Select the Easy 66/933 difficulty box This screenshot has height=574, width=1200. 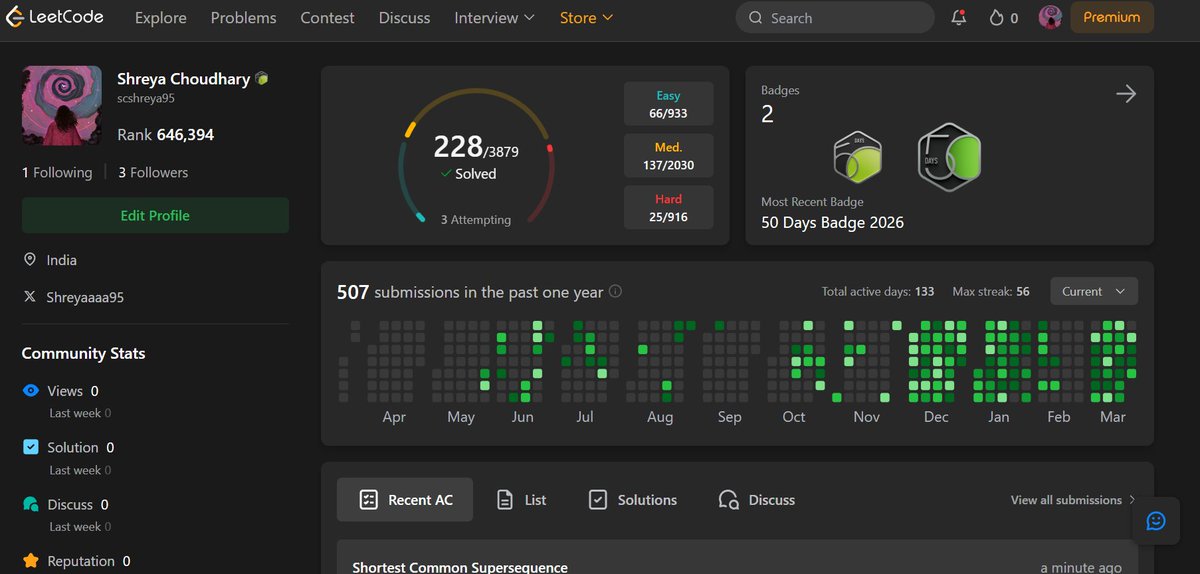[668, 104]
